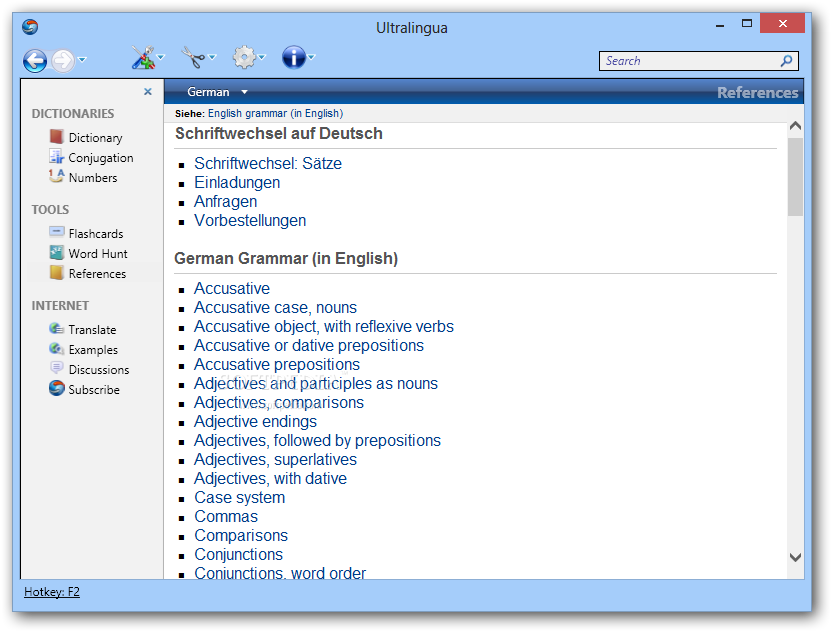Viewport: 832px width, 632px height.
Task: Click the Flashcards card icon
Action: (x=56, y=232)
